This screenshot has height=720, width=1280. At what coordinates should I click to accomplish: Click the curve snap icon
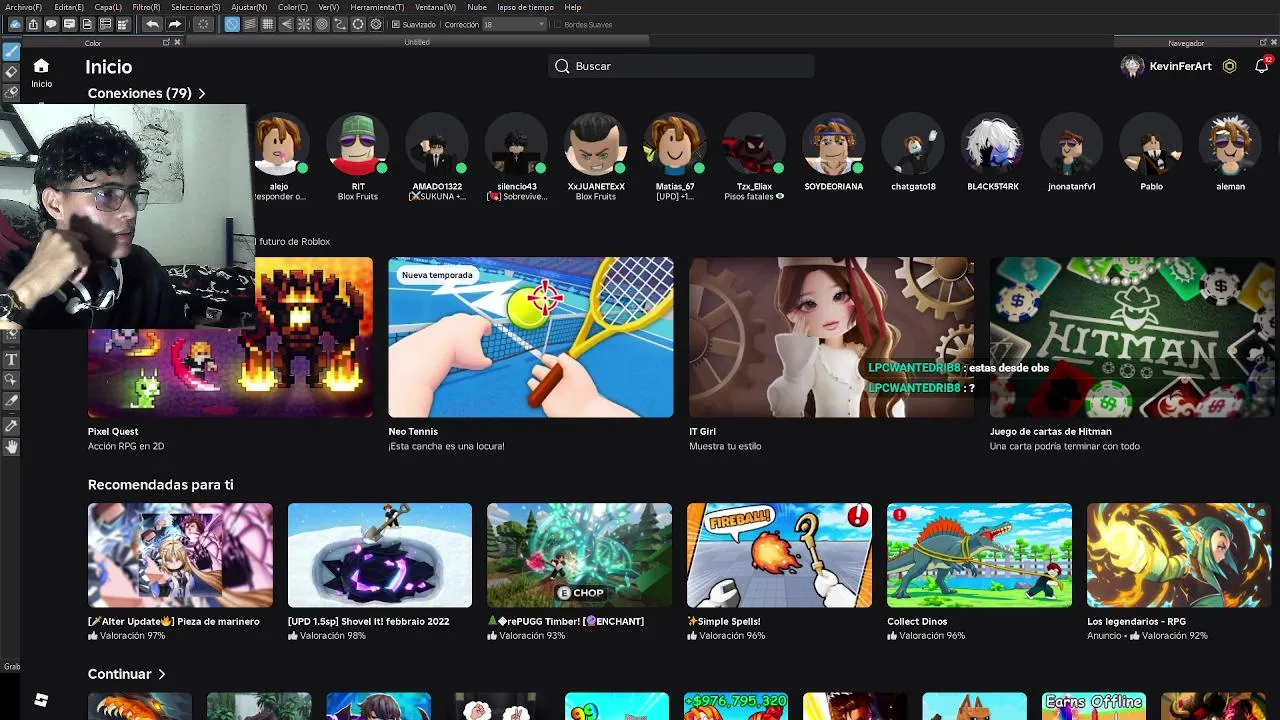[340, 24]
